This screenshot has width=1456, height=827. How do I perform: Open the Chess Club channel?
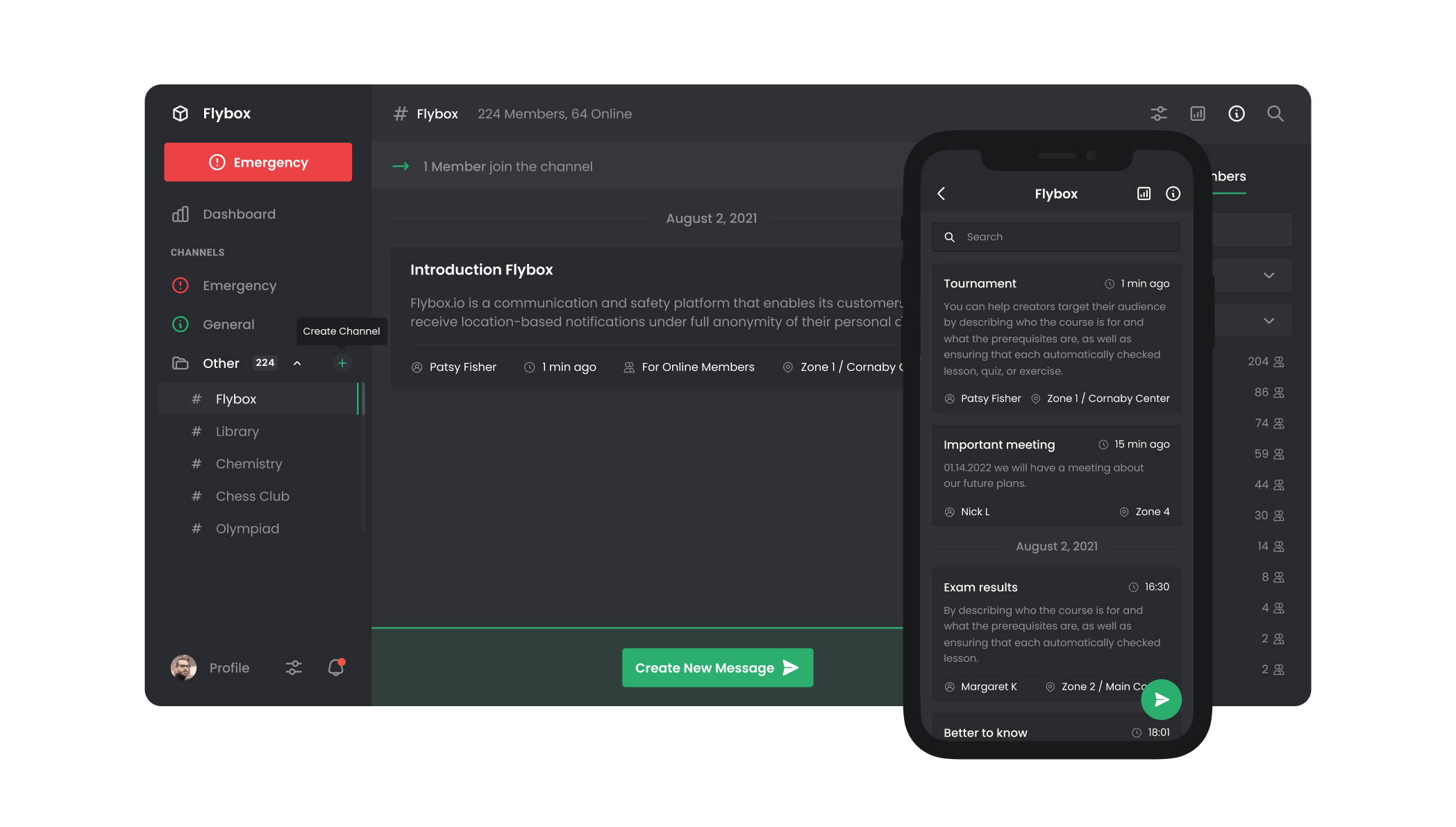tap(252, 496)
